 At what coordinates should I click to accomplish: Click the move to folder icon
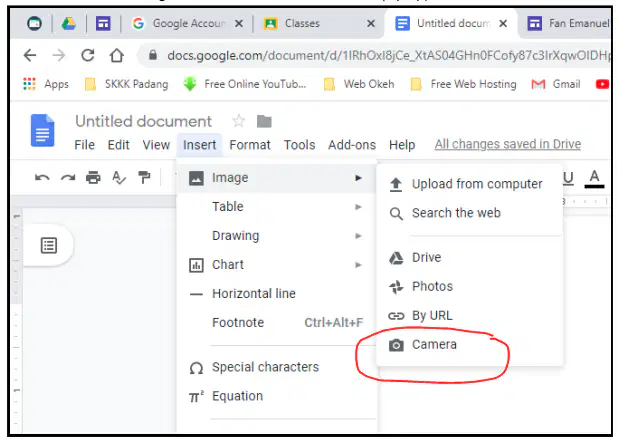coord(264,122)
